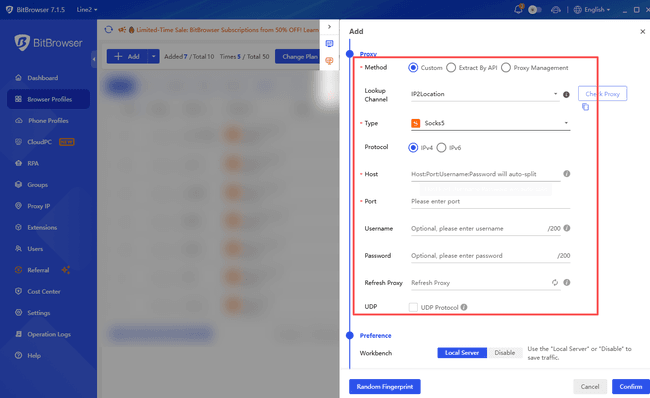
Task: Select the IPv6 protocol radio button
Action: point(441,148)
